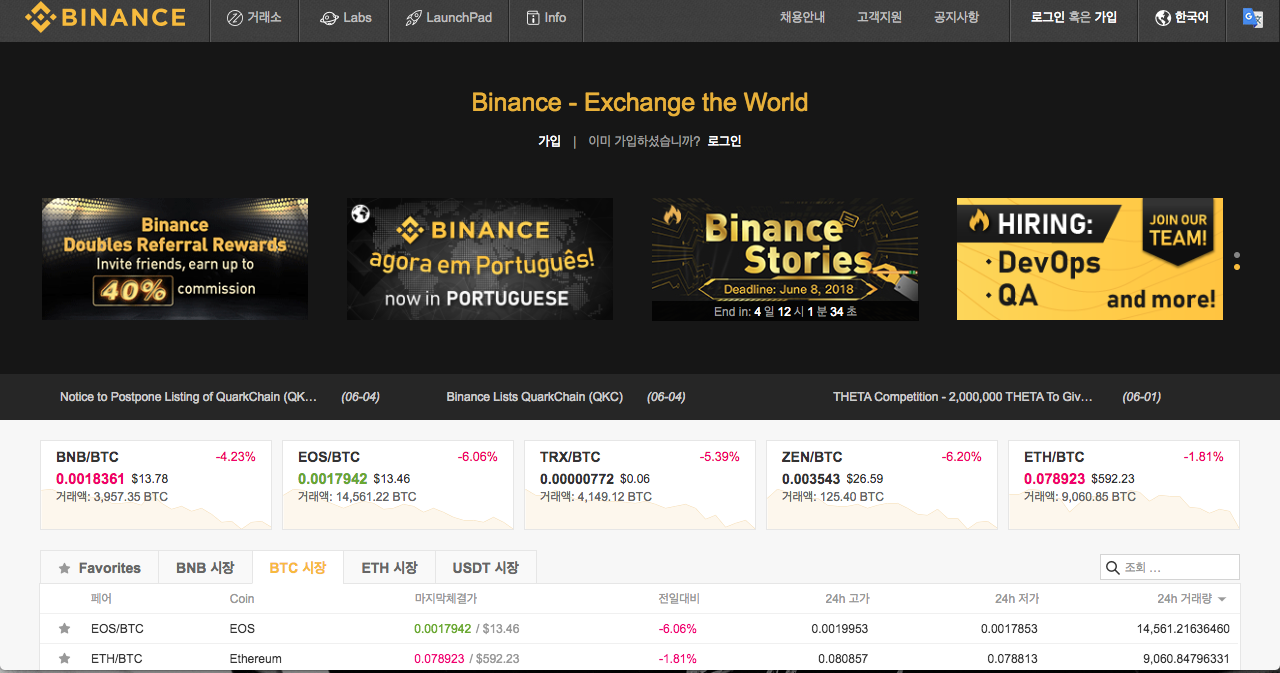This screenshot has width=1280, height=673.
Task: Click the LaunchPad rocket icon
Action: [x=413, y=18]
